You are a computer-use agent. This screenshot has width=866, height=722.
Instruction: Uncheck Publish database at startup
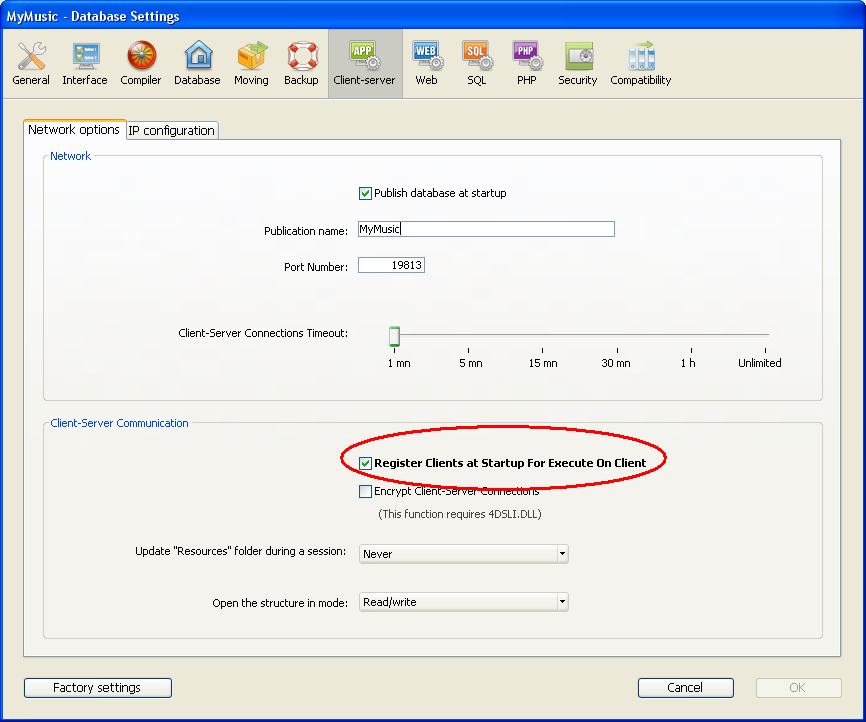click(365, 193)
